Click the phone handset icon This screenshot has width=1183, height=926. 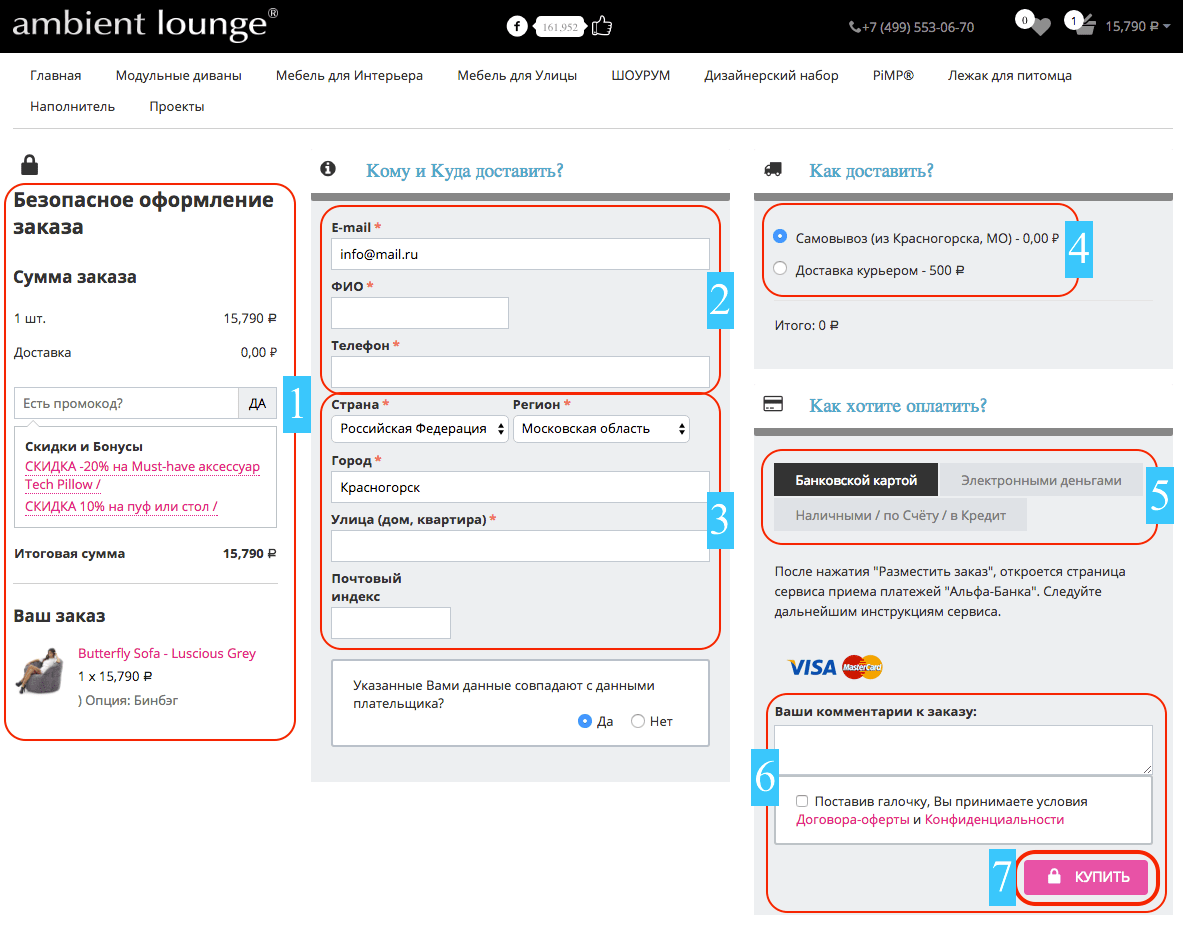pos(855,27)
